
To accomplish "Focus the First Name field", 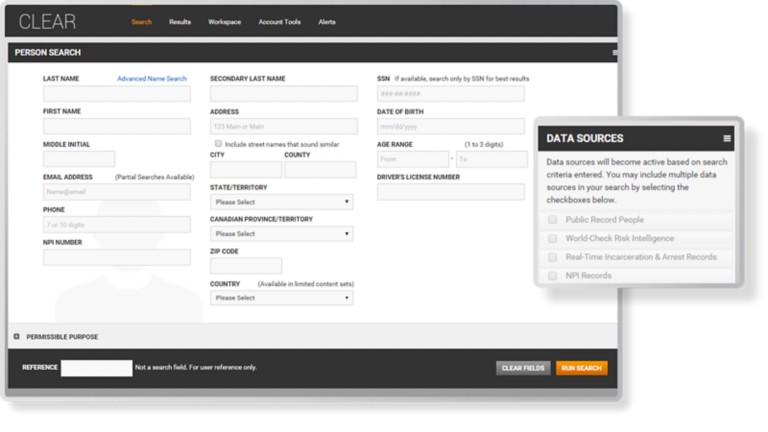I will click(117, 126).
